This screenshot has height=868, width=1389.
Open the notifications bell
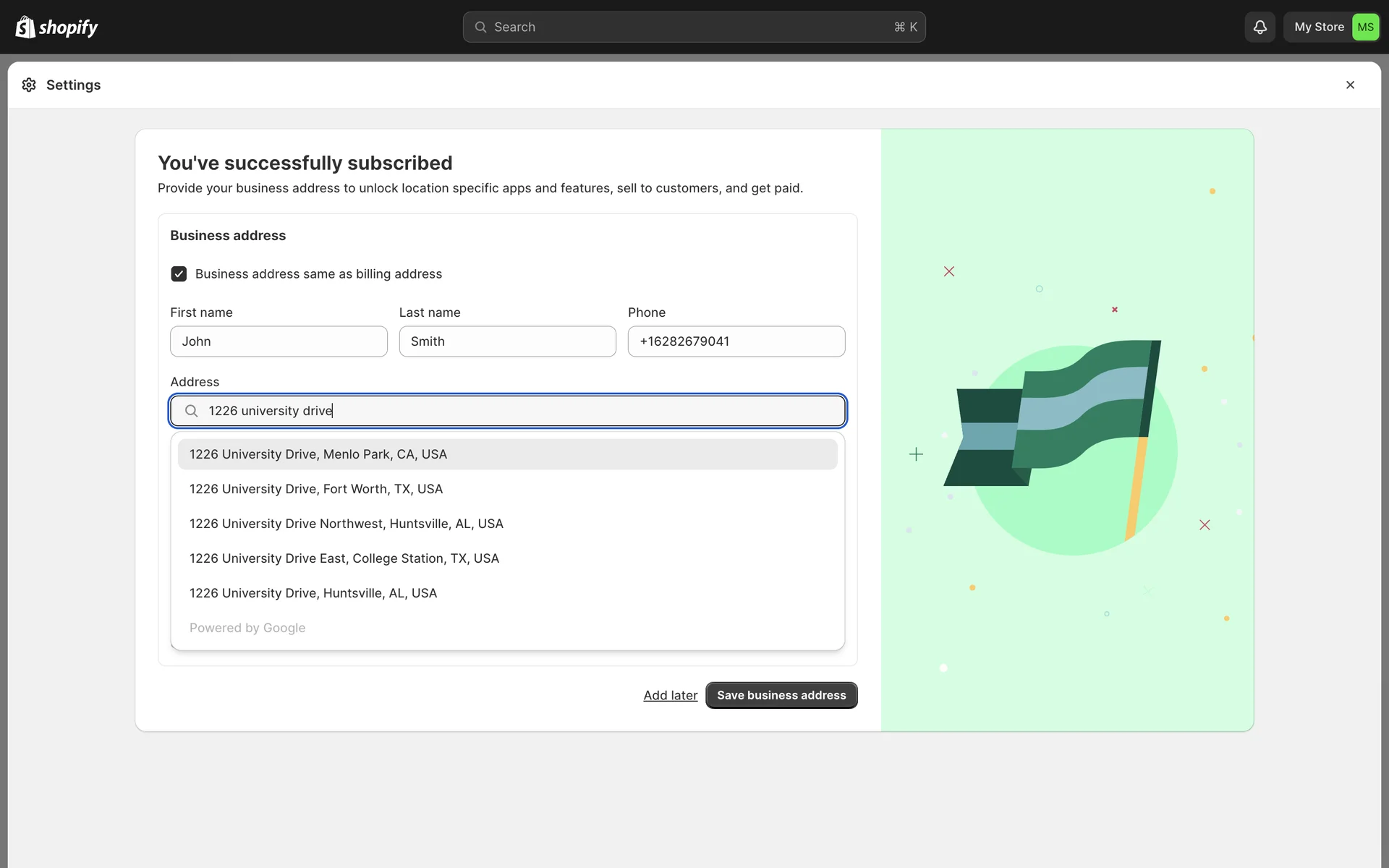(1260, 27)
